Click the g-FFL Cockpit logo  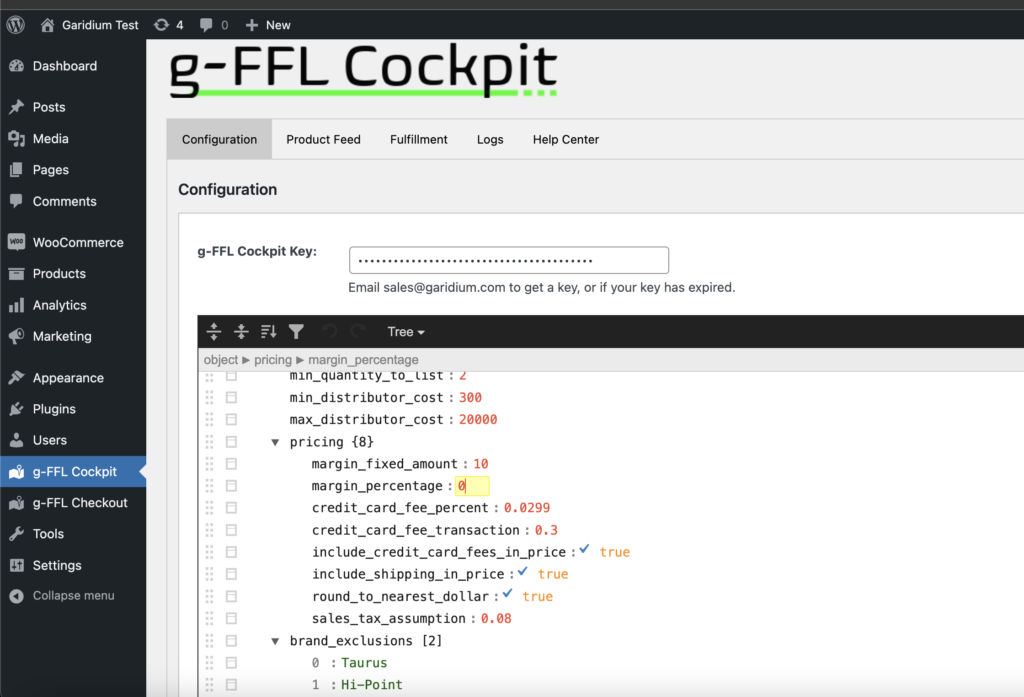point(363,70)
